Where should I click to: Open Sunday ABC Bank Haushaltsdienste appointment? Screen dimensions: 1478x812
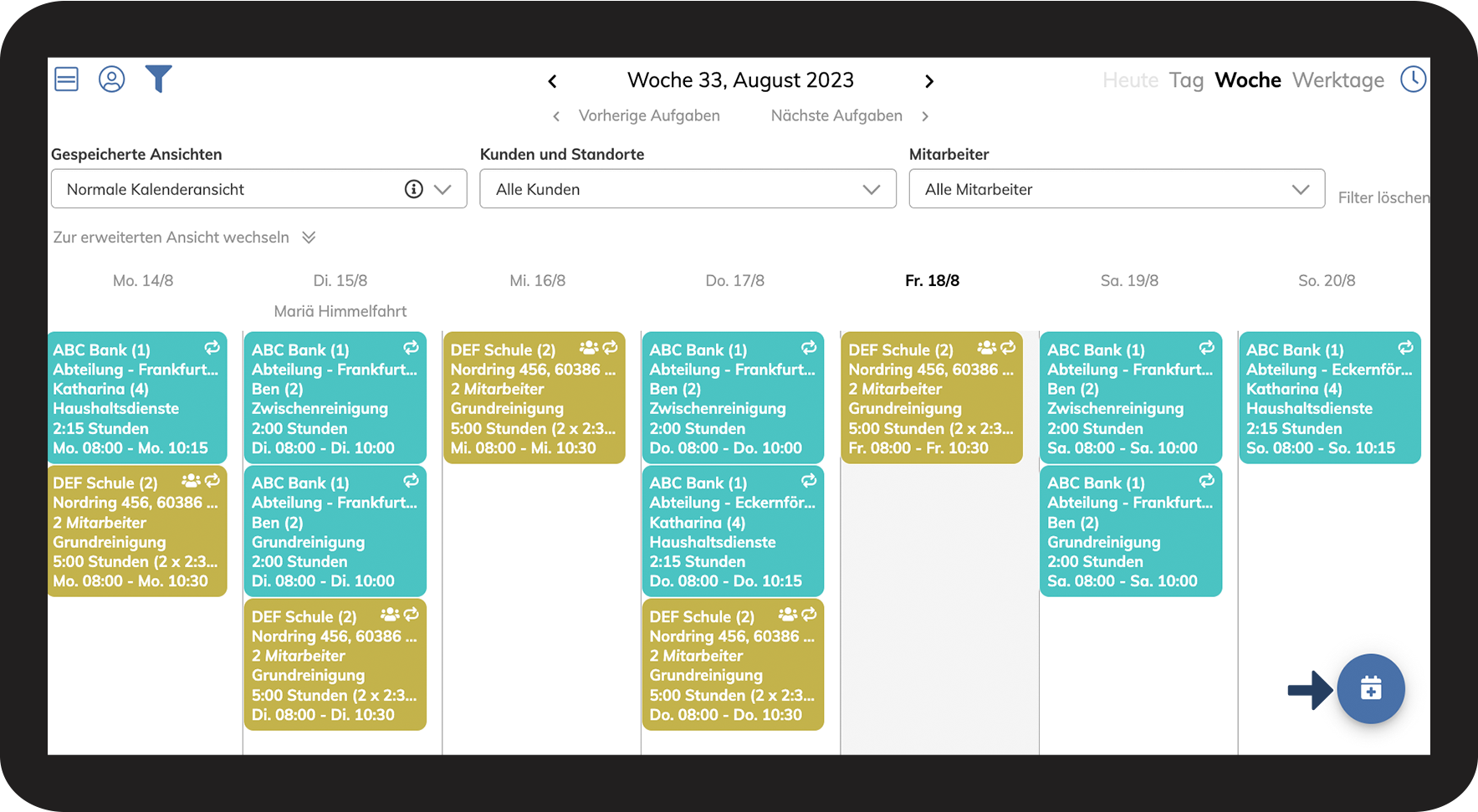[x=1330, y=398]
